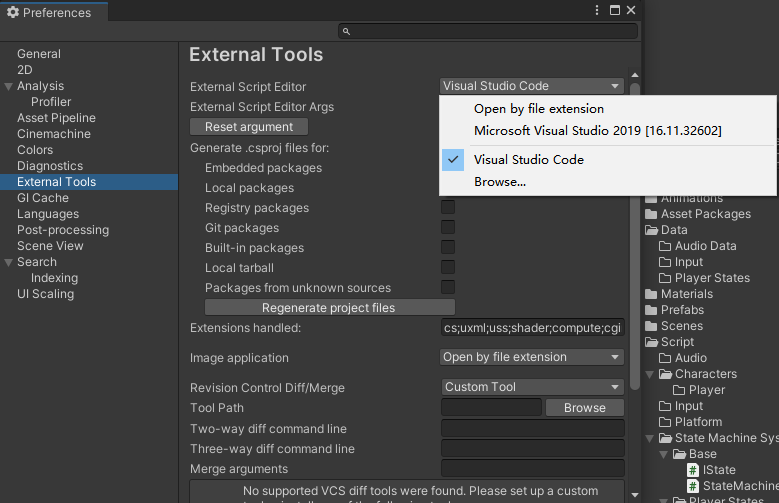Click the Platform folder icon
The height and width of the screenshot is (503, 779).
[x=665, y=422]
